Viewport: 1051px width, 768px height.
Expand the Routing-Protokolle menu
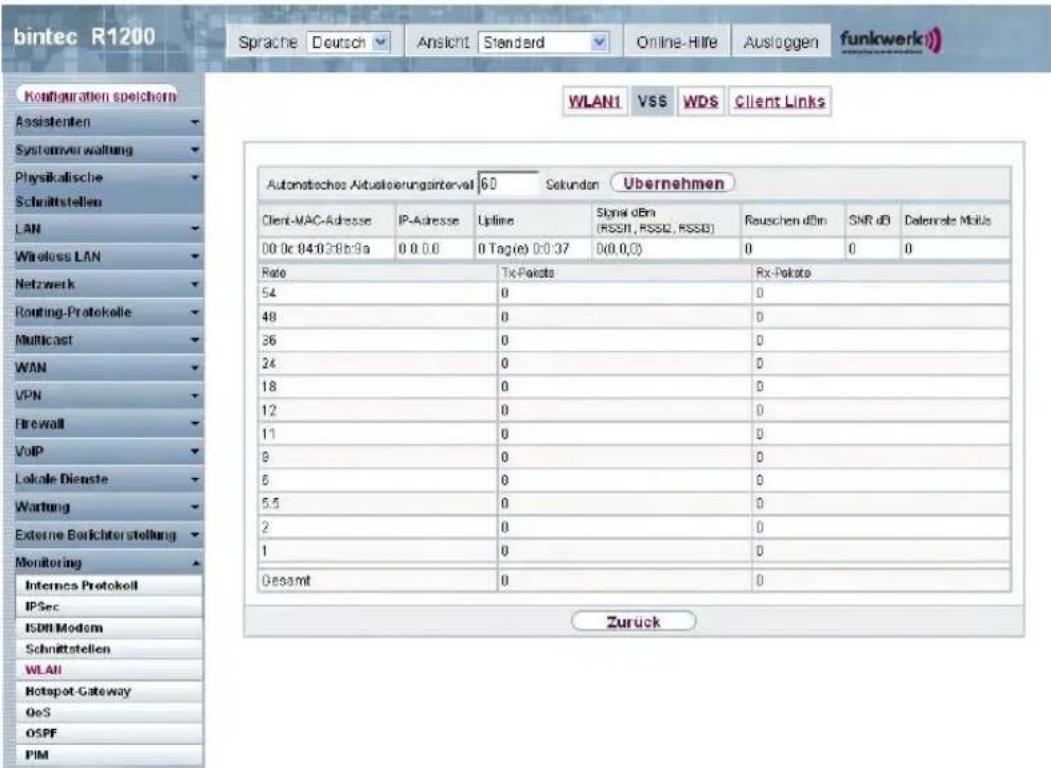point(109,312)
